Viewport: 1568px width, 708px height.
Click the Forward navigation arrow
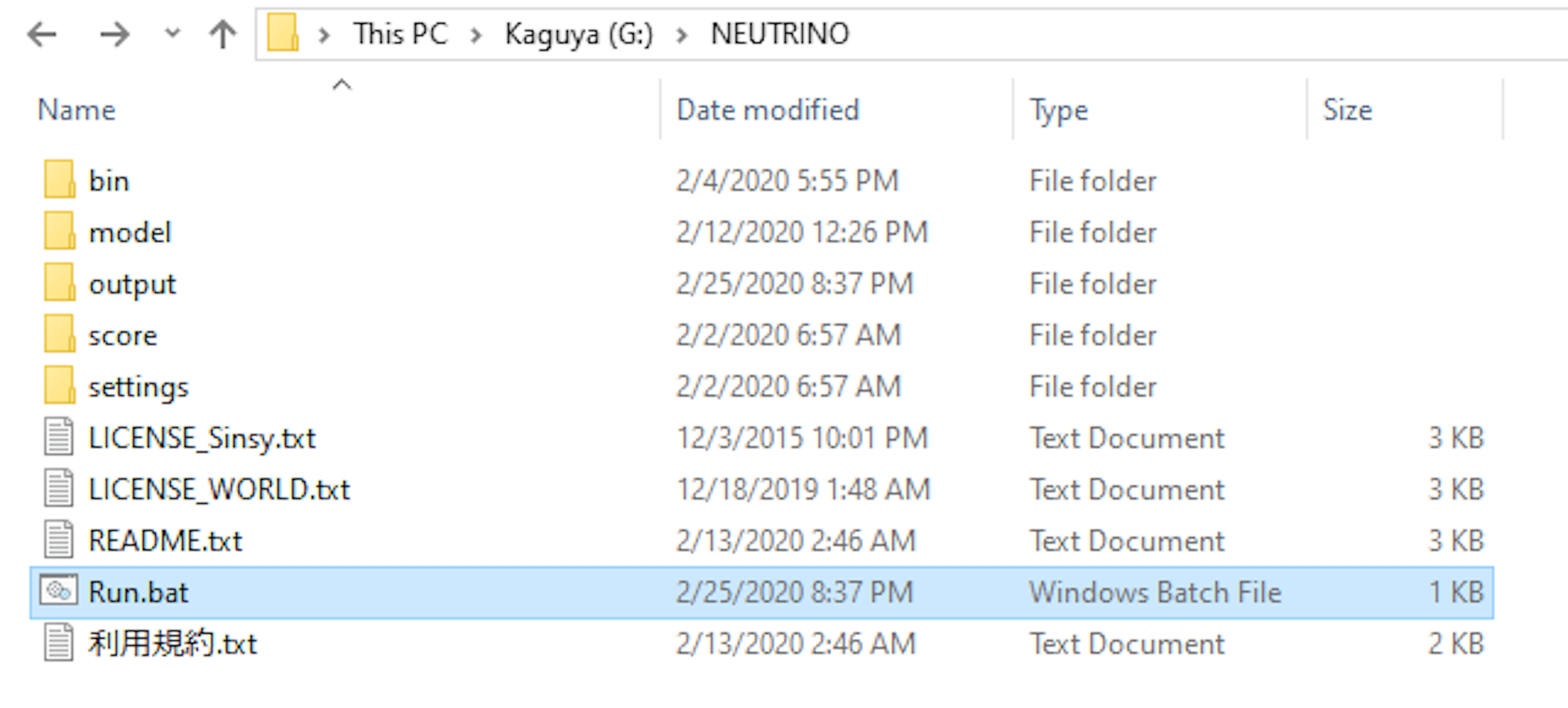pyautogui.click(x=114, y=34)
